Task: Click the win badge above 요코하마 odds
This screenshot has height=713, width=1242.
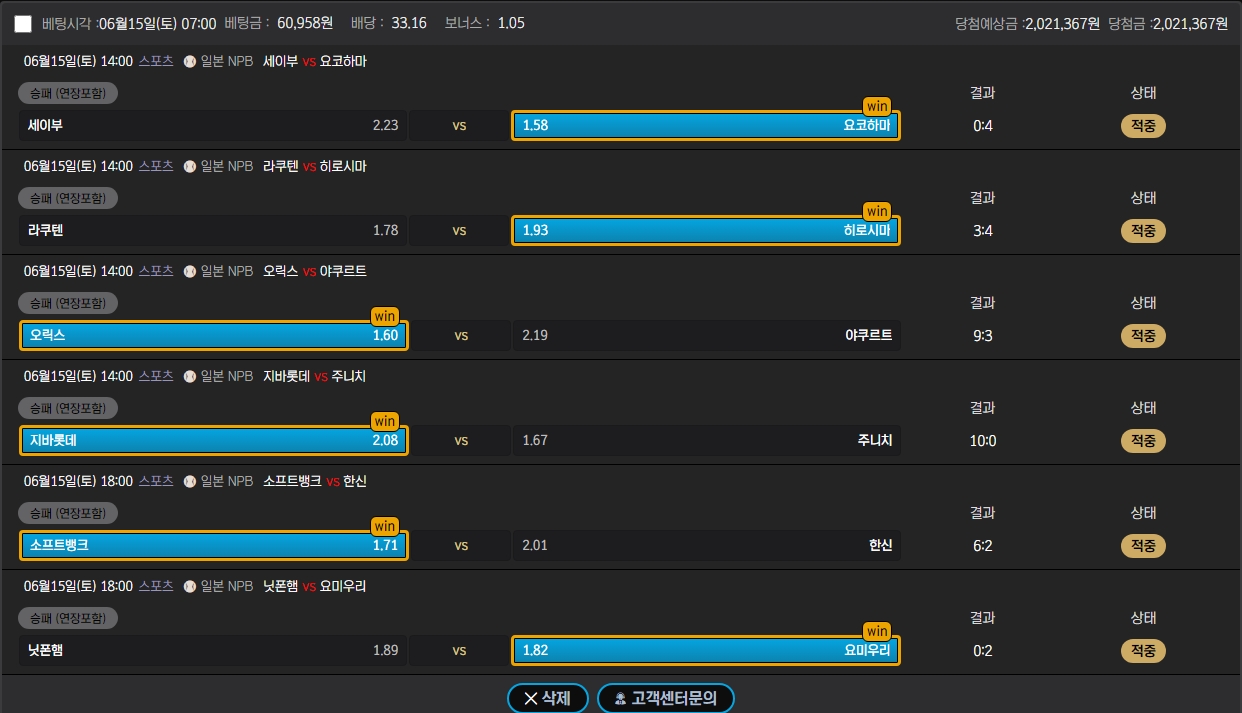Action: point(877,106)
